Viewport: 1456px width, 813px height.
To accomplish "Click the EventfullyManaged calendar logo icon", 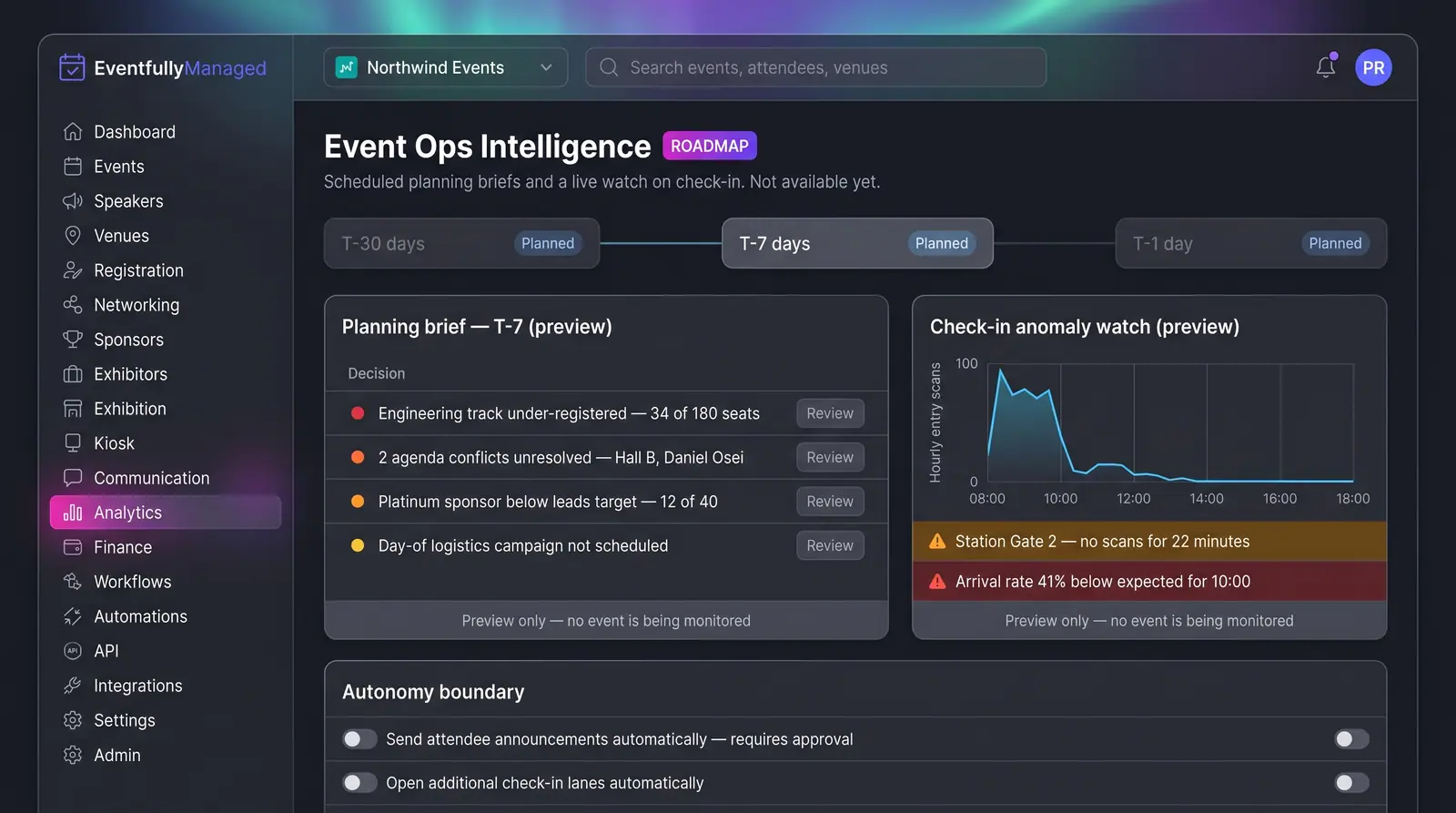I will (x=72, y=67).
